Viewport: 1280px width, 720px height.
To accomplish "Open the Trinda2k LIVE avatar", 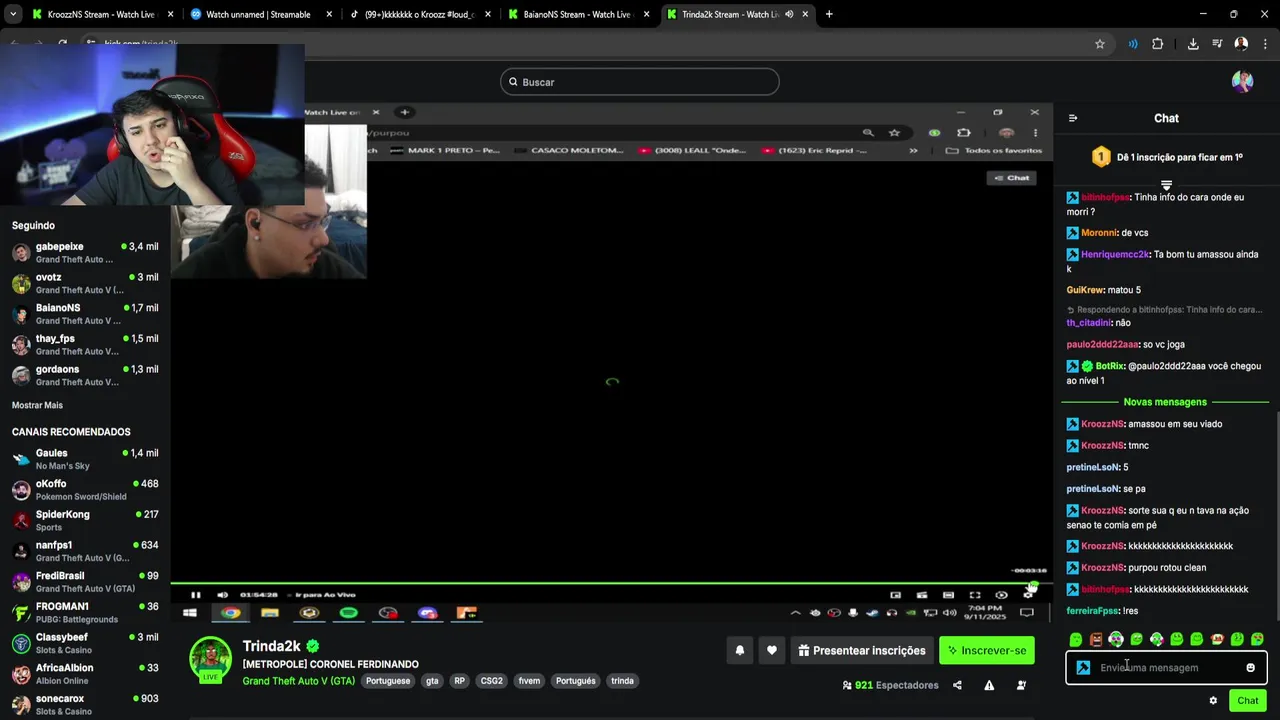I will pos(210,659).
